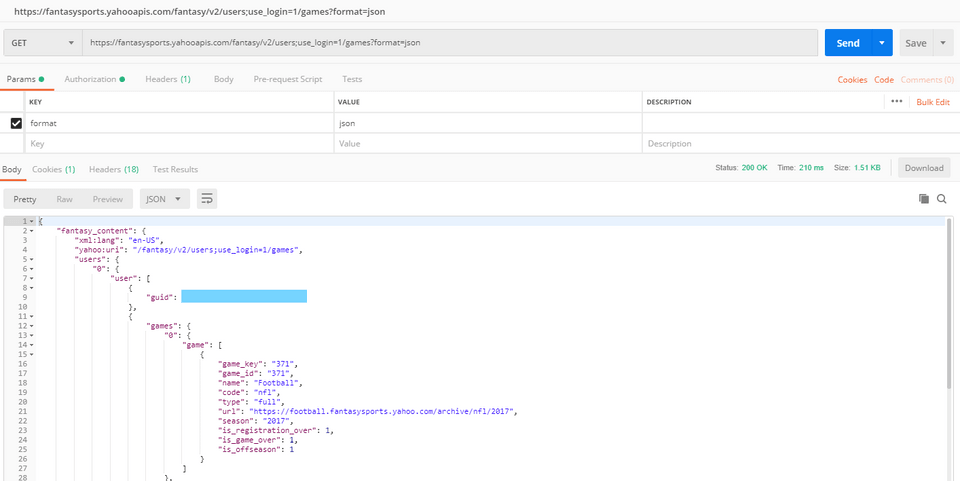Viewport: 960px width, 481px height.
Task: Open the JSON format dropdown
Action: pyautogui.click(x=165, y=199)
